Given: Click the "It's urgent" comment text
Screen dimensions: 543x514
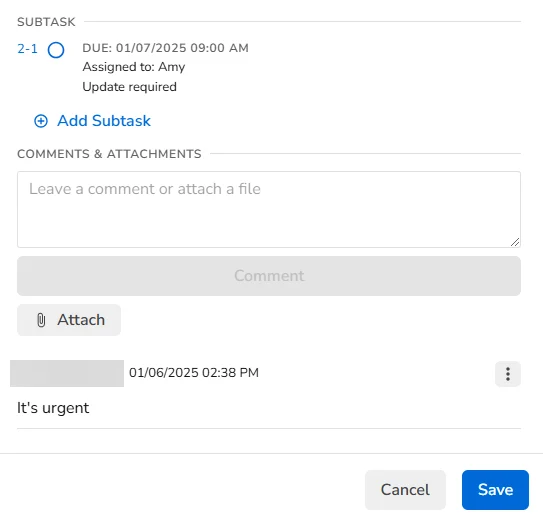Looking at the screenshot, I should tap(53, 408).
